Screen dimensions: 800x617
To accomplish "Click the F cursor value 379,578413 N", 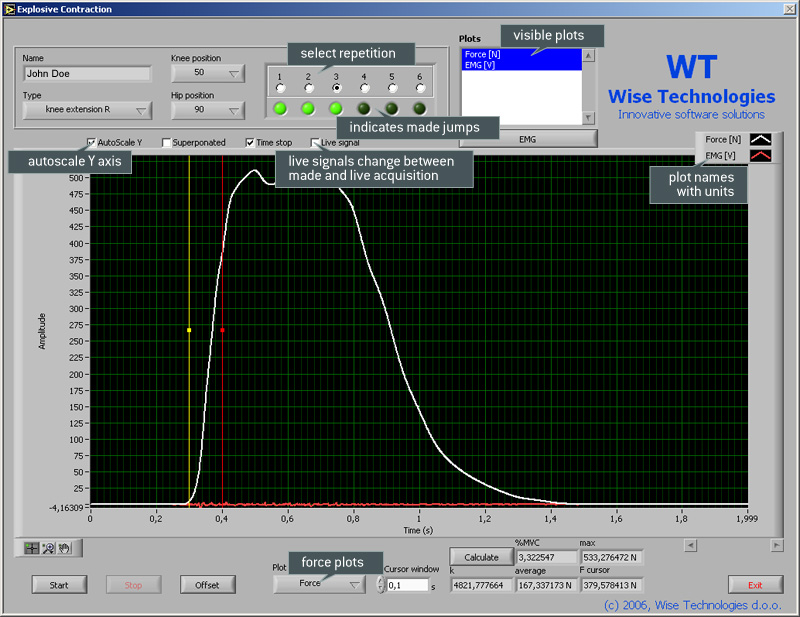I will point(611,585).
